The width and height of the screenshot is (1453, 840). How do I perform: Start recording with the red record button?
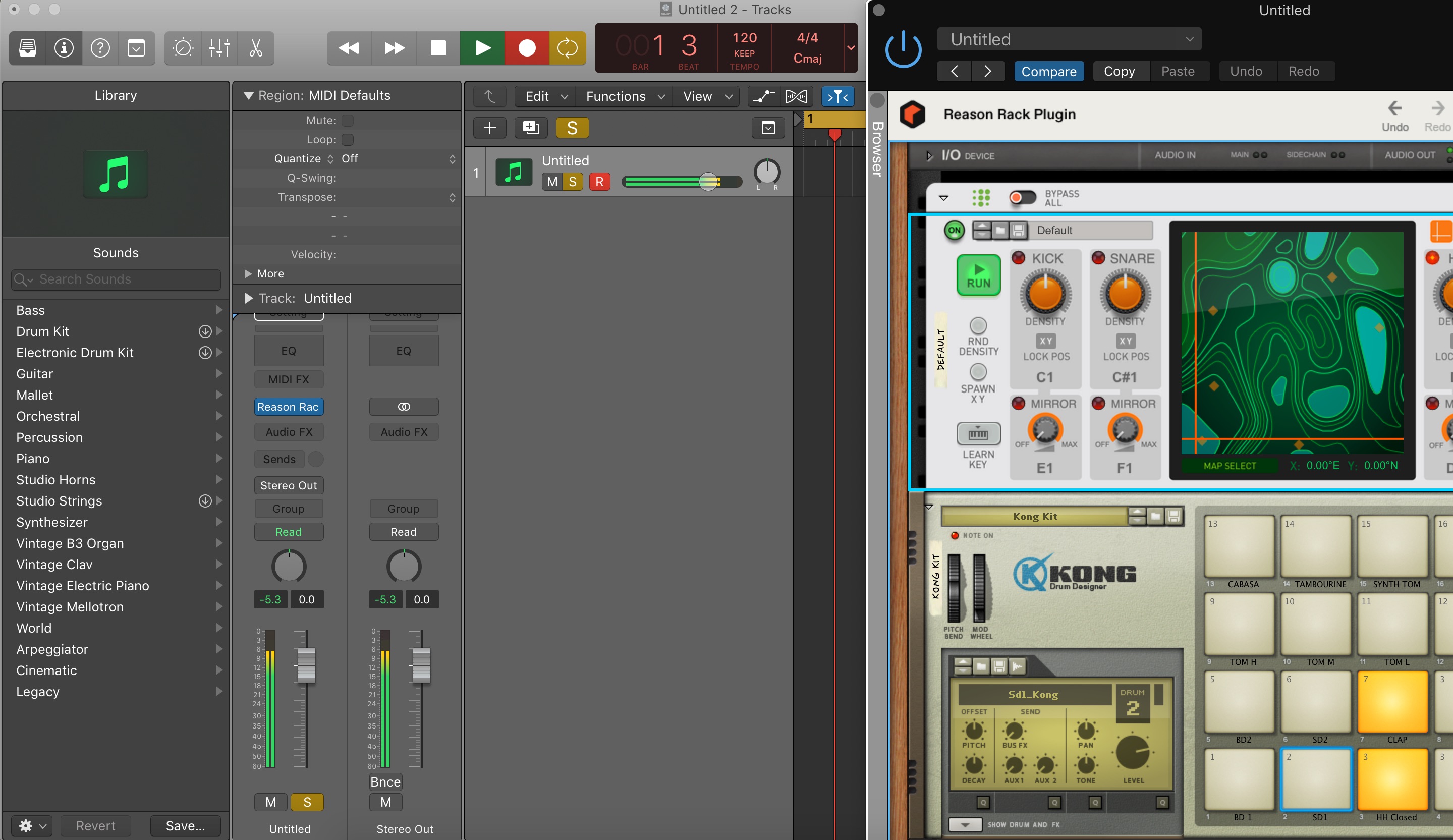point(526,48)
